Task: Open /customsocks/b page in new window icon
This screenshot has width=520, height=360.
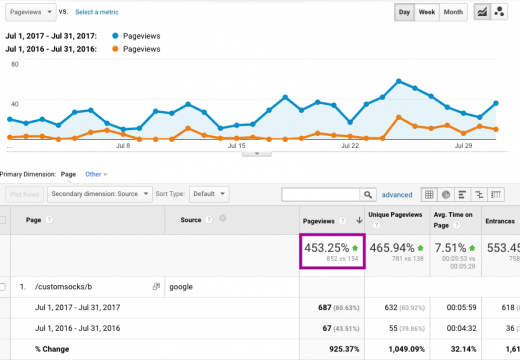Action: click(156, 286)
